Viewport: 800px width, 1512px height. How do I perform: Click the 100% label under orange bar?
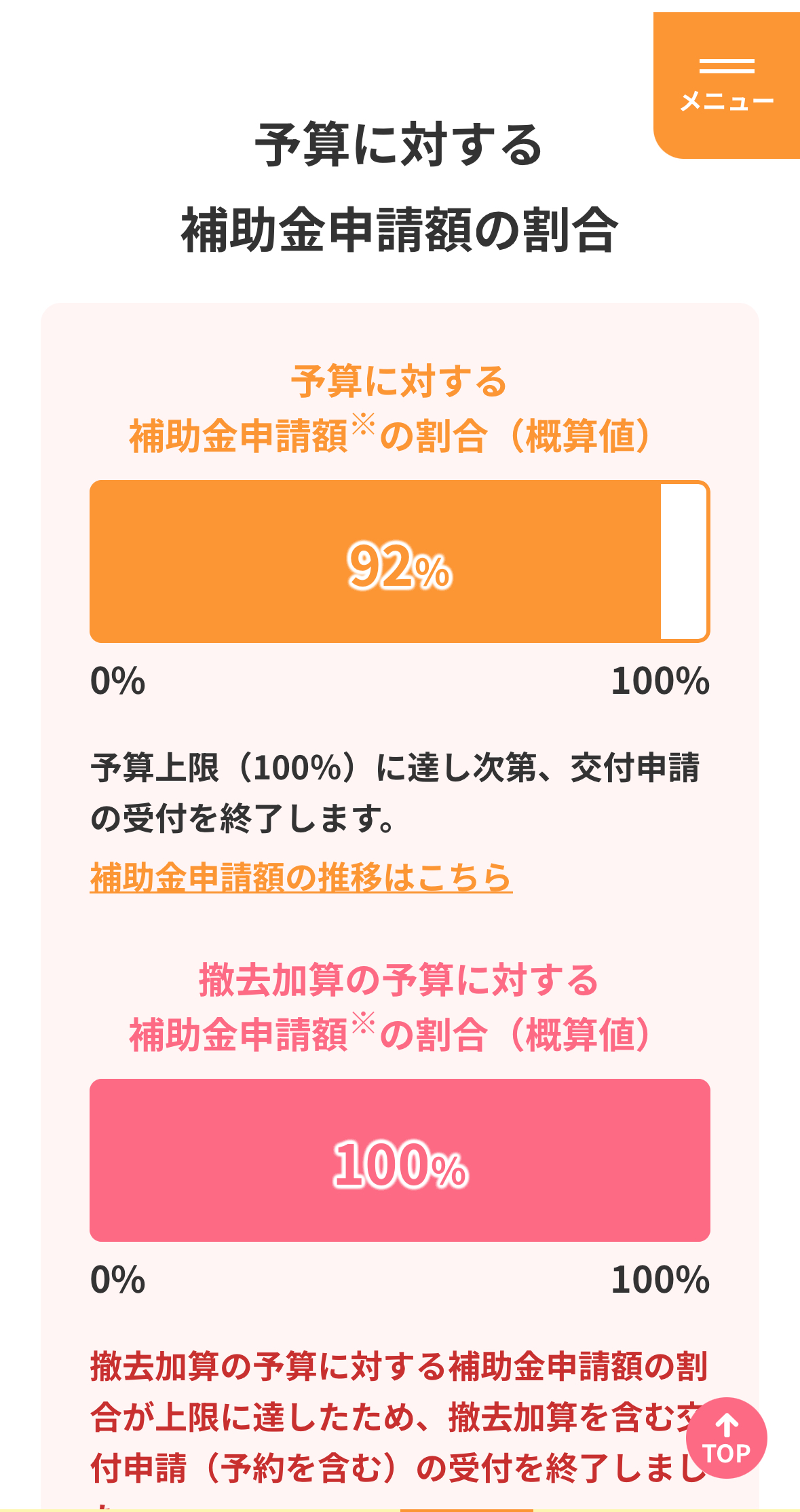pyautogui.click(x=660, y=681)
